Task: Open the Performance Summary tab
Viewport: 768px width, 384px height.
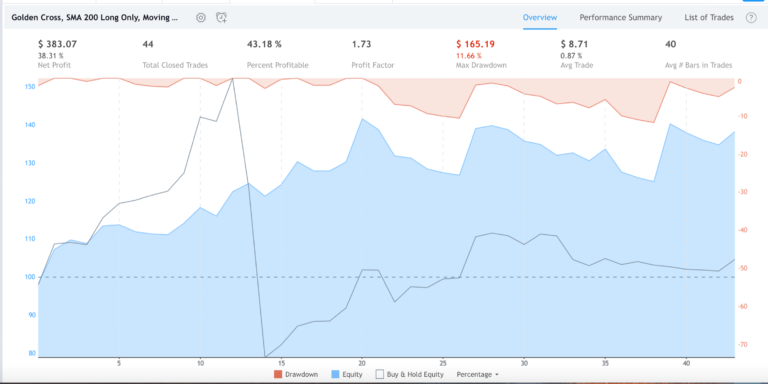Action: [621, 18]
